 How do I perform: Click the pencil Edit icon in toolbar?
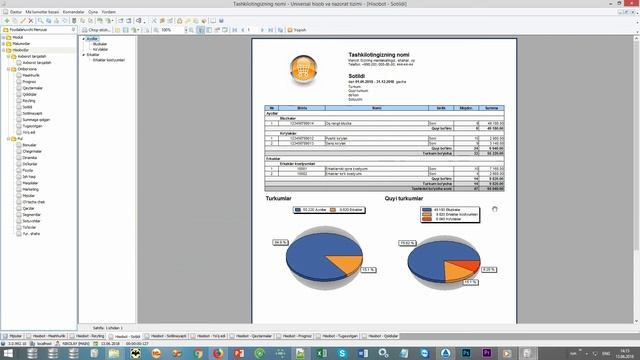[23, 20]
